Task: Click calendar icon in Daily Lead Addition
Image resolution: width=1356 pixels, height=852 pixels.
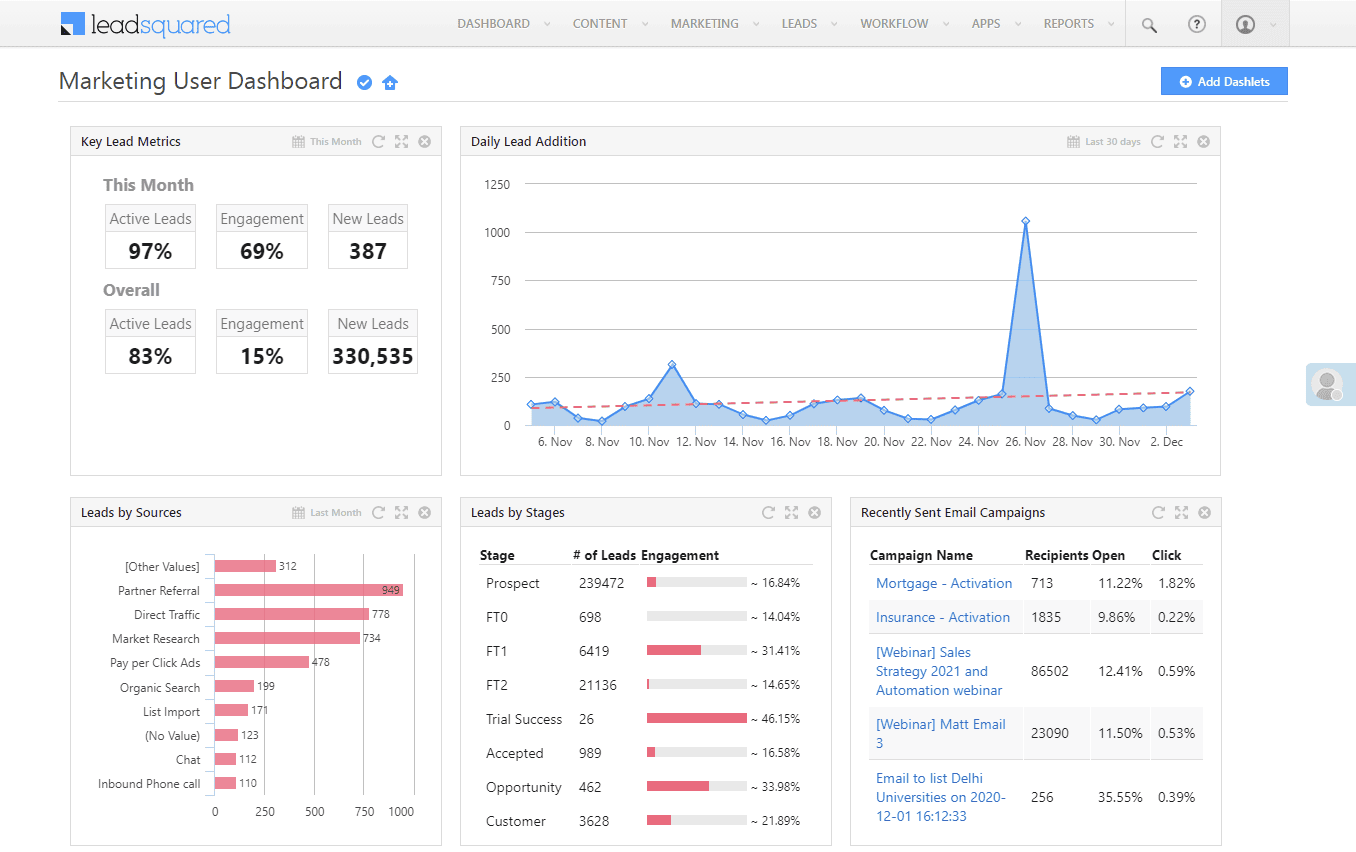Action: [x=1073, y=142]
